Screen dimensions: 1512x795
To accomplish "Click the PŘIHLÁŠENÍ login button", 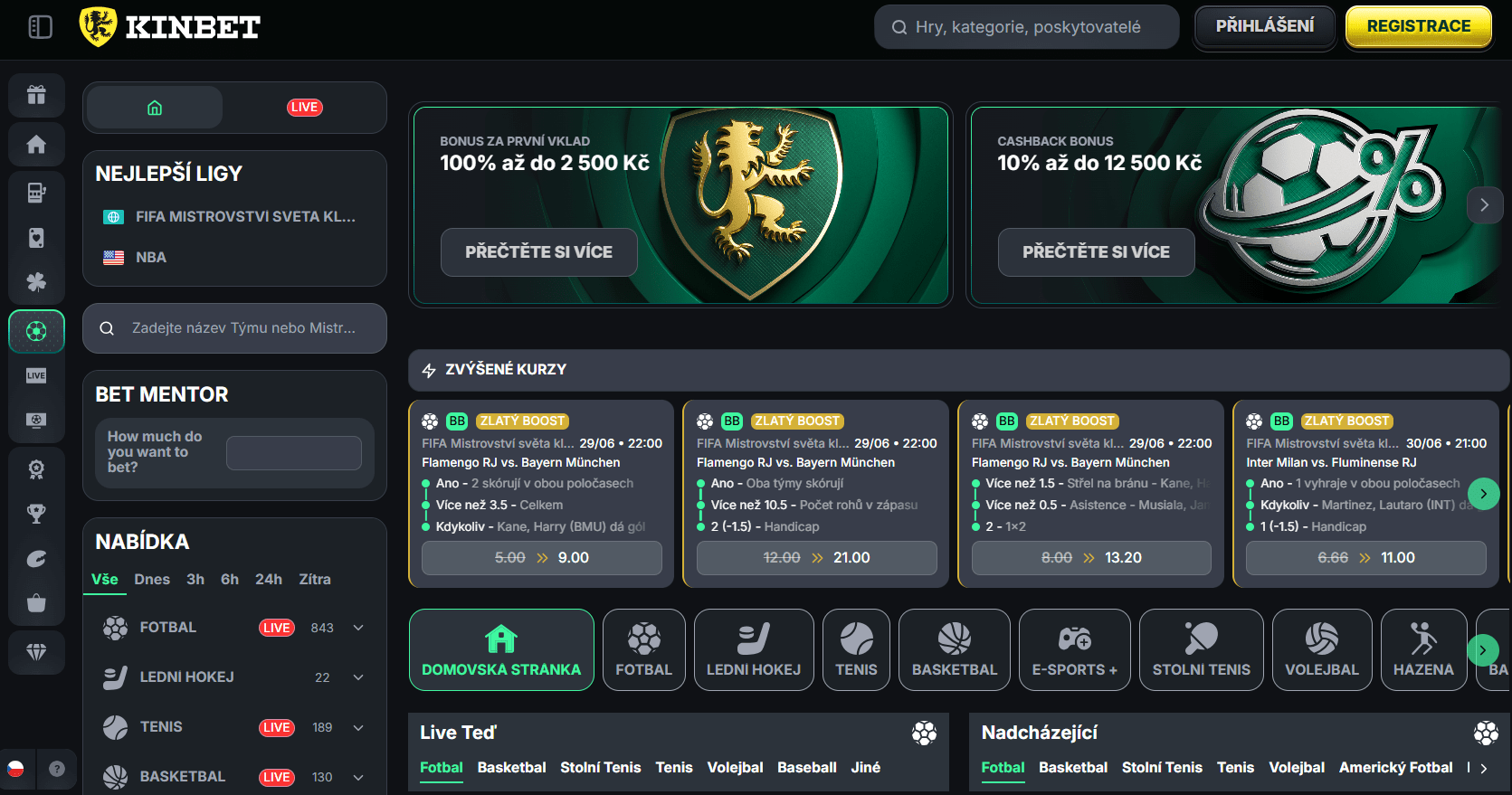I will click(x=1265, y=26).
